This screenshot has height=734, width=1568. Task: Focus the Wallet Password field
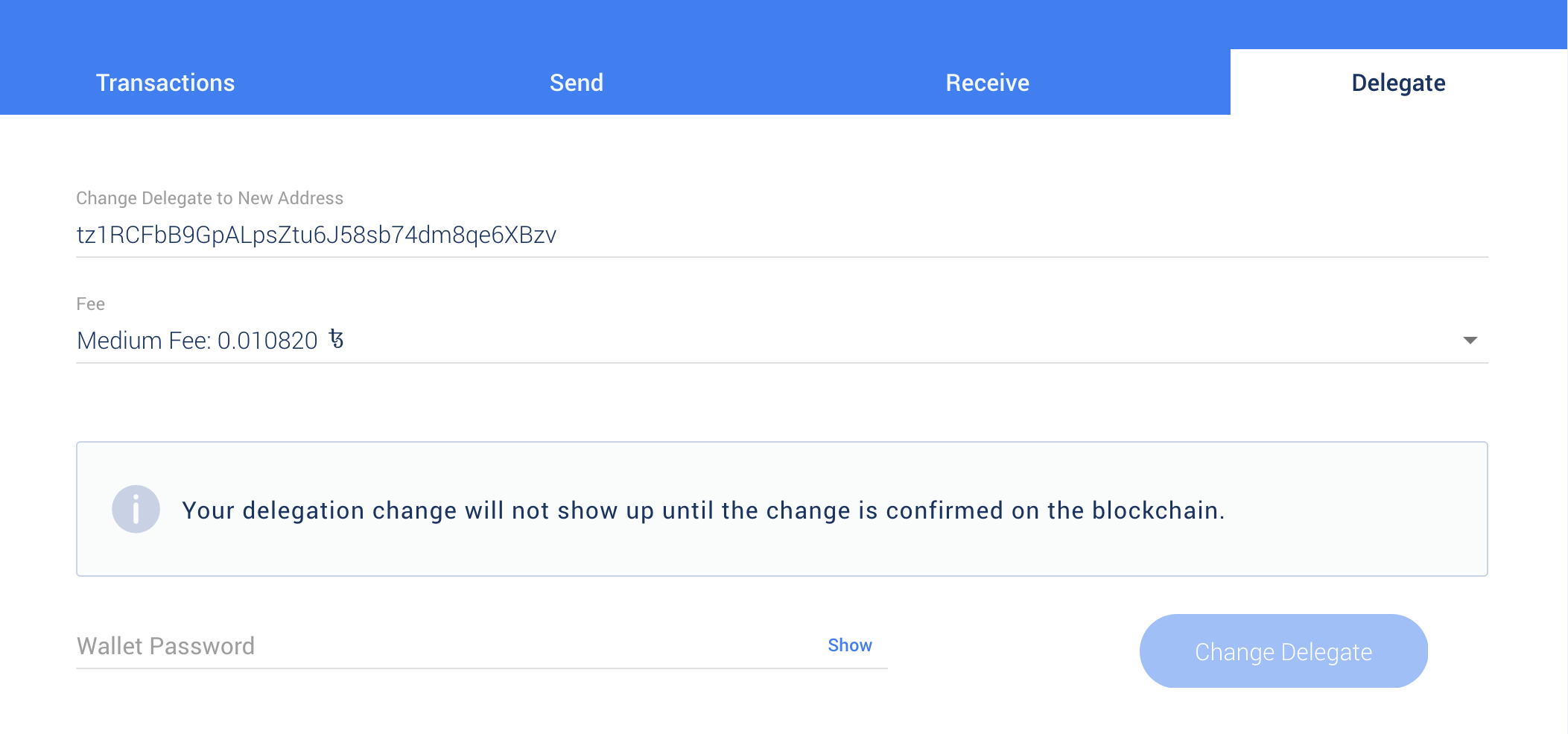point(447,646)
